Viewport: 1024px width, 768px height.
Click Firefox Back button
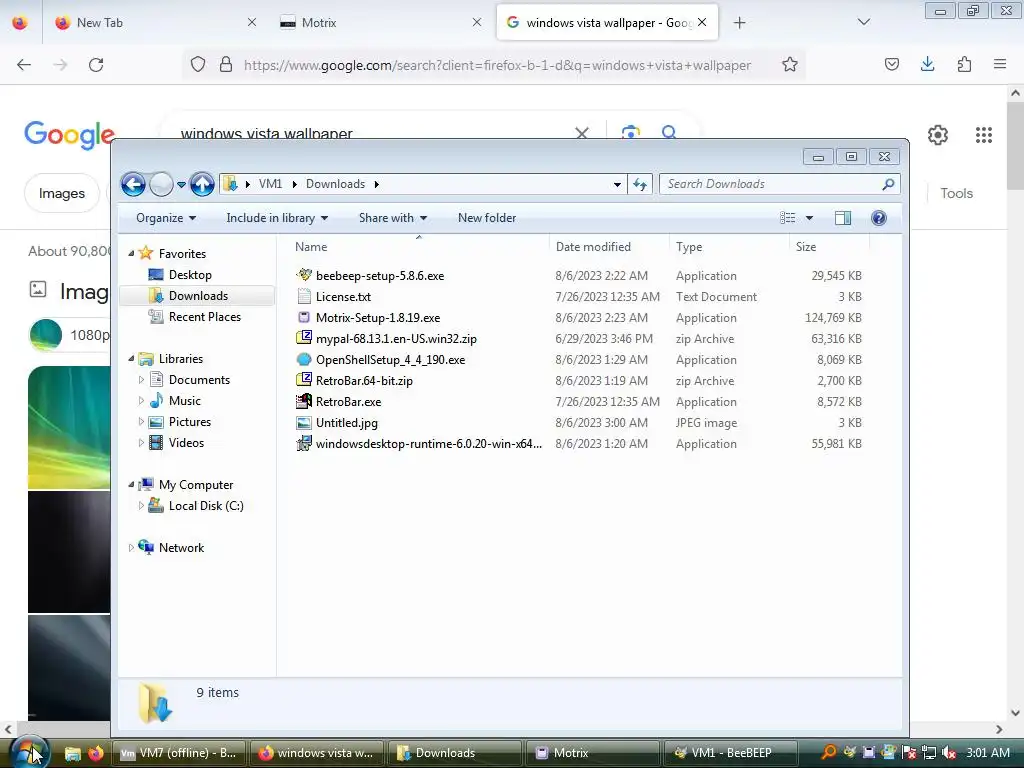point(24,65)
